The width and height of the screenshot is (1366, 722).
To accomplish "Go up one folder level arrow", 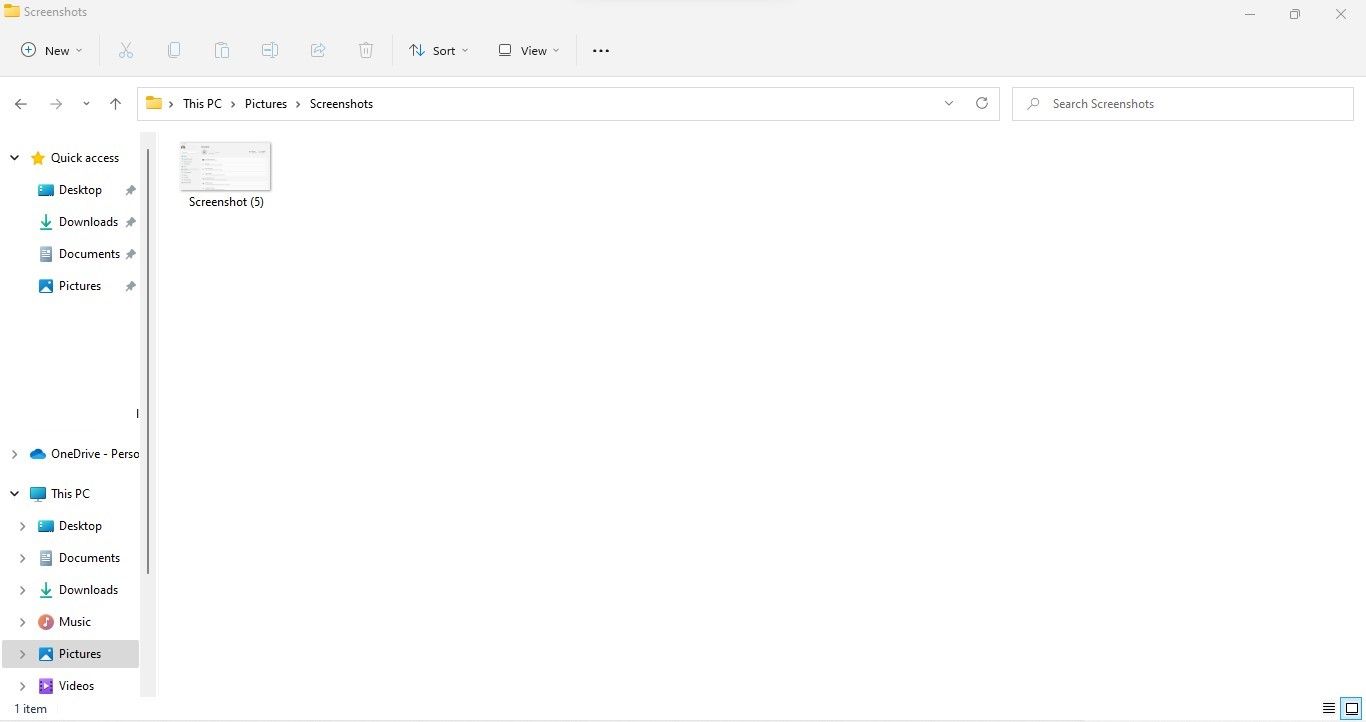I will tap(115, 104).
